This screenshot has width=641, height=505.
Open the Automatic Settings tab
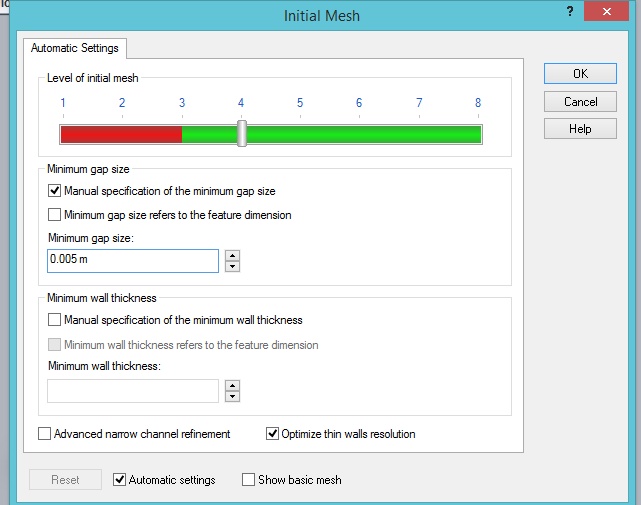(x=75, y=48)
